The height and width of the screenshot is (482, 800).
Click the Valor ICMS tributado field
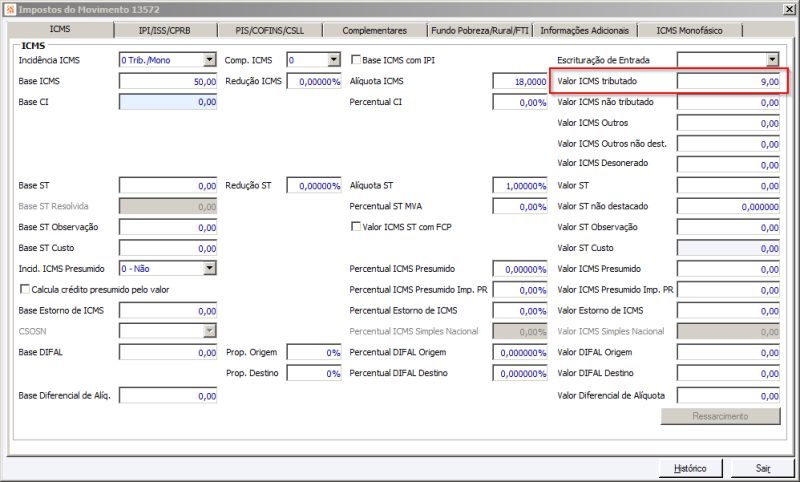point(729,81)
